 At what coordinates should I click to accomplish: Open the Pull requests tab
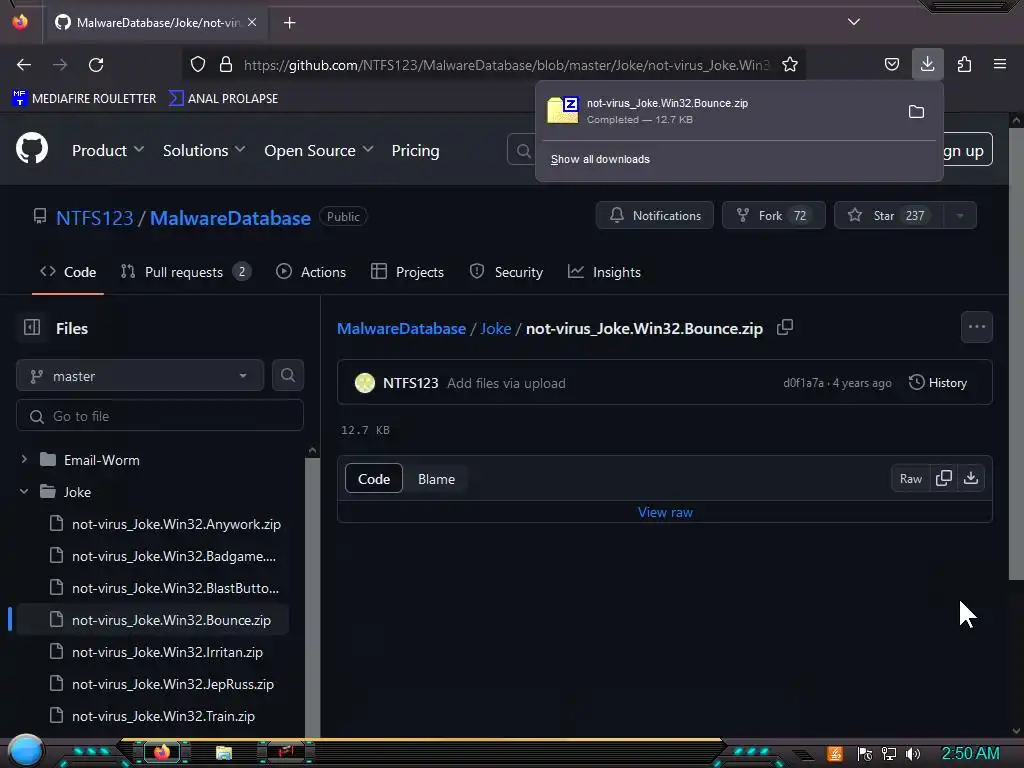(185, 272)
